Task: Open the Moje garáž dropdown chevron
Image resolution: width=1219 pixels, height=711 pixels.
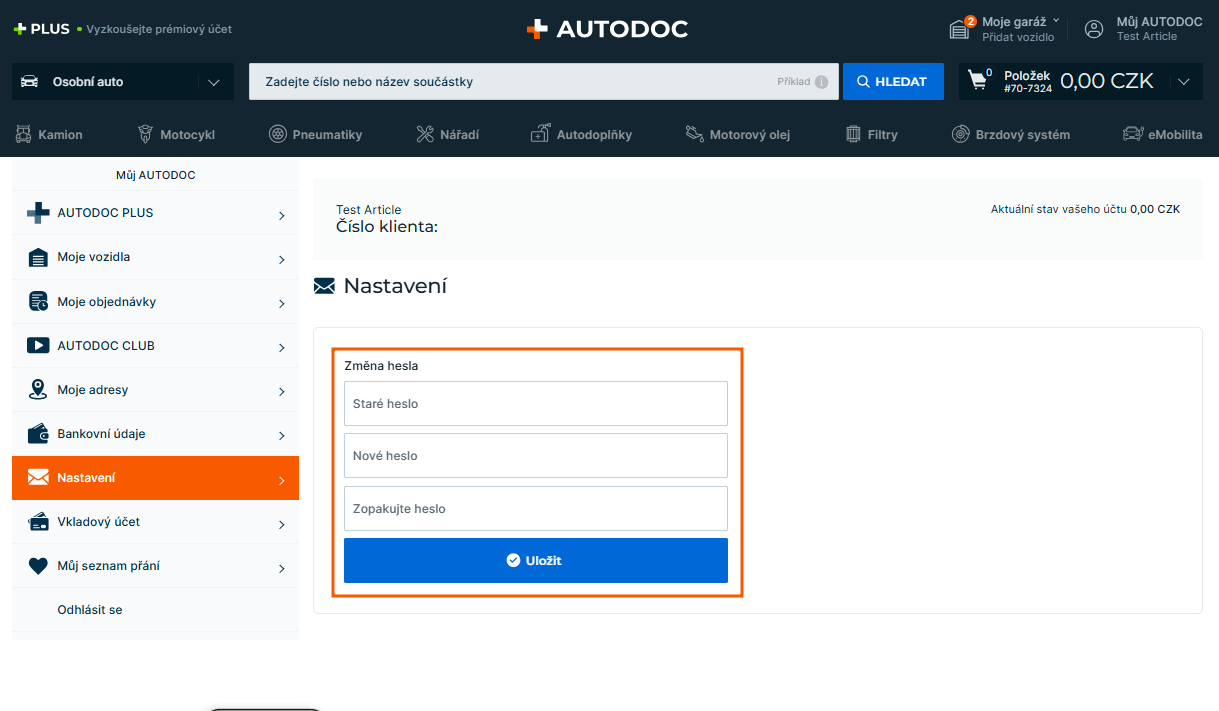Action: point(1056,20)
